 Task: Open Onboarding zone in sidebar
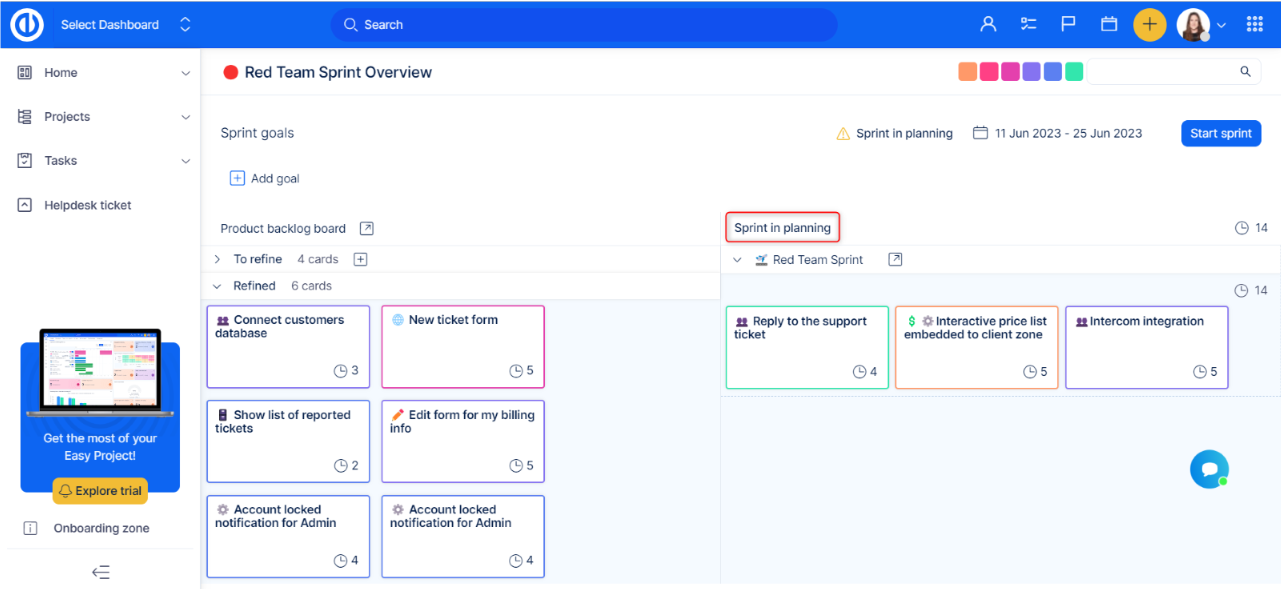click(101, 528)
